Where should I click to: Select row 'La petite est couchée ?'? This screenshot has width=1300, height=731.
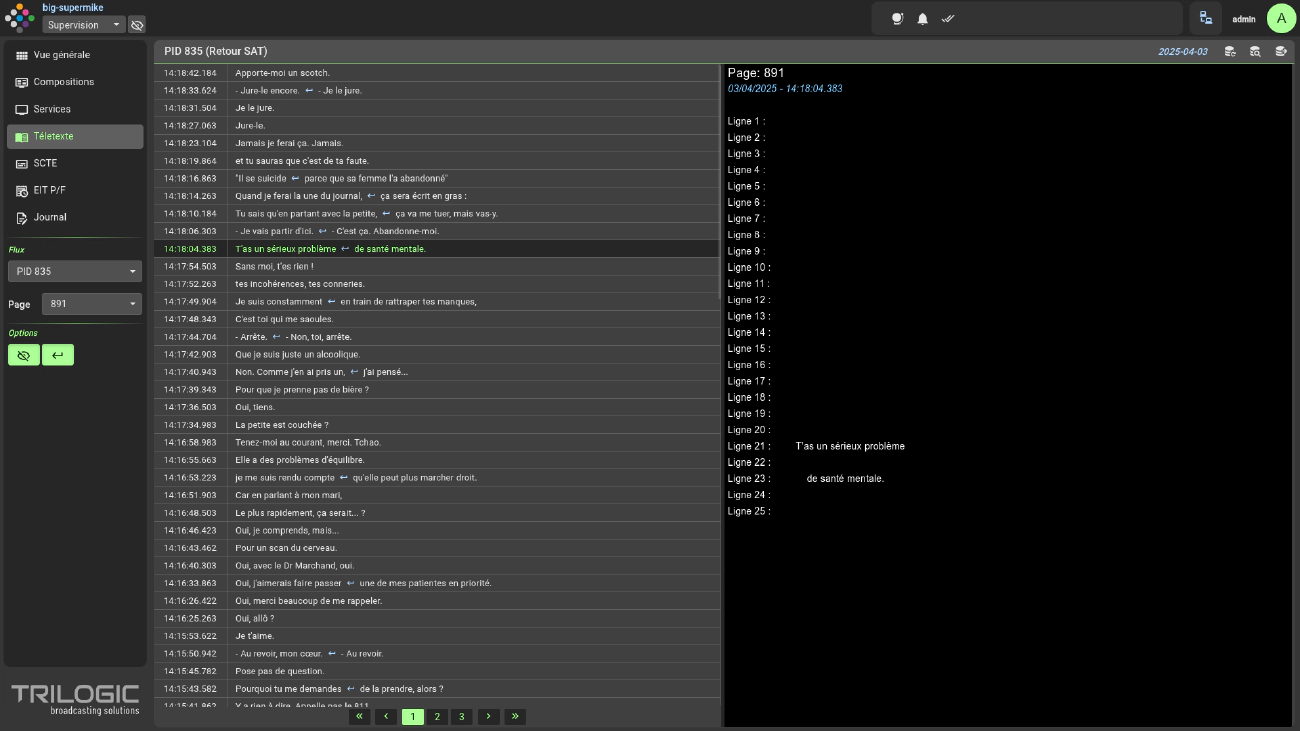point(437,425)
